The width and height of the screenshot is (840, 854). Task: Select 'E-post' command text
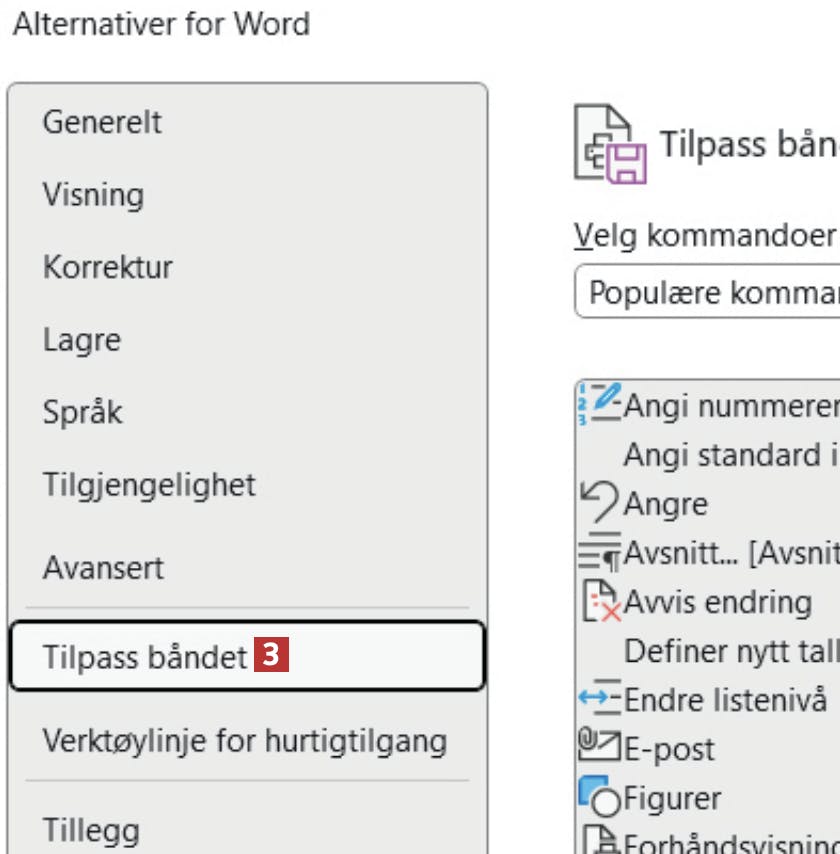(669, 749)
